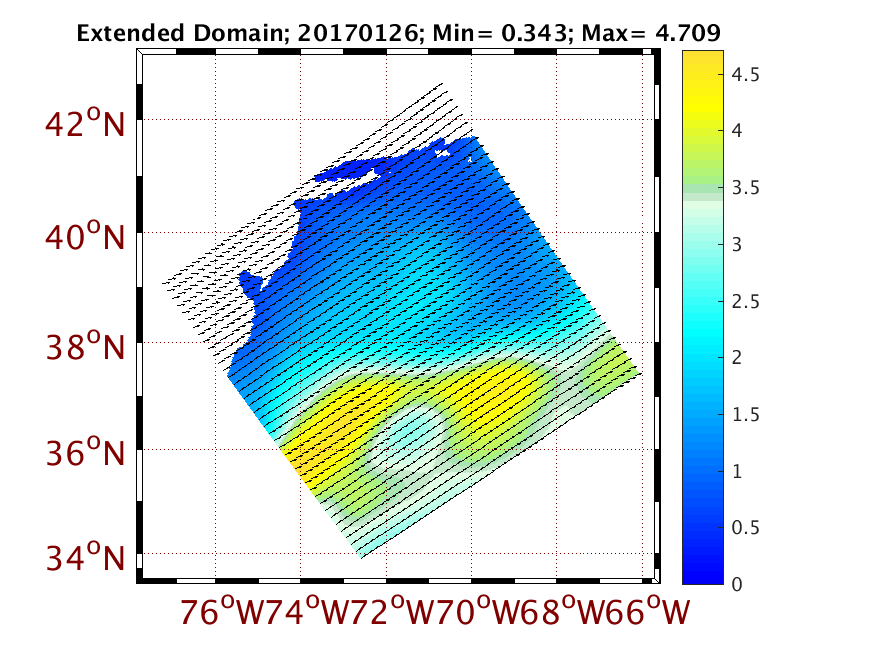This screenshot has width=874, height=655.
Task: Click the colorbar tick label '2'
Action: pos(737,357)
